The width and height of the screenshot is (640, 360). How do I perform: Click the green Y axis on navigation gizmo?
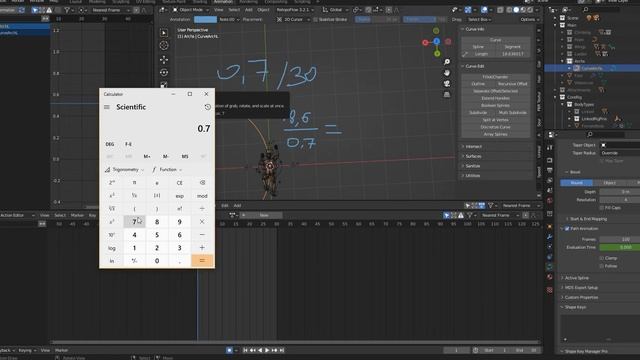point(437,53)
